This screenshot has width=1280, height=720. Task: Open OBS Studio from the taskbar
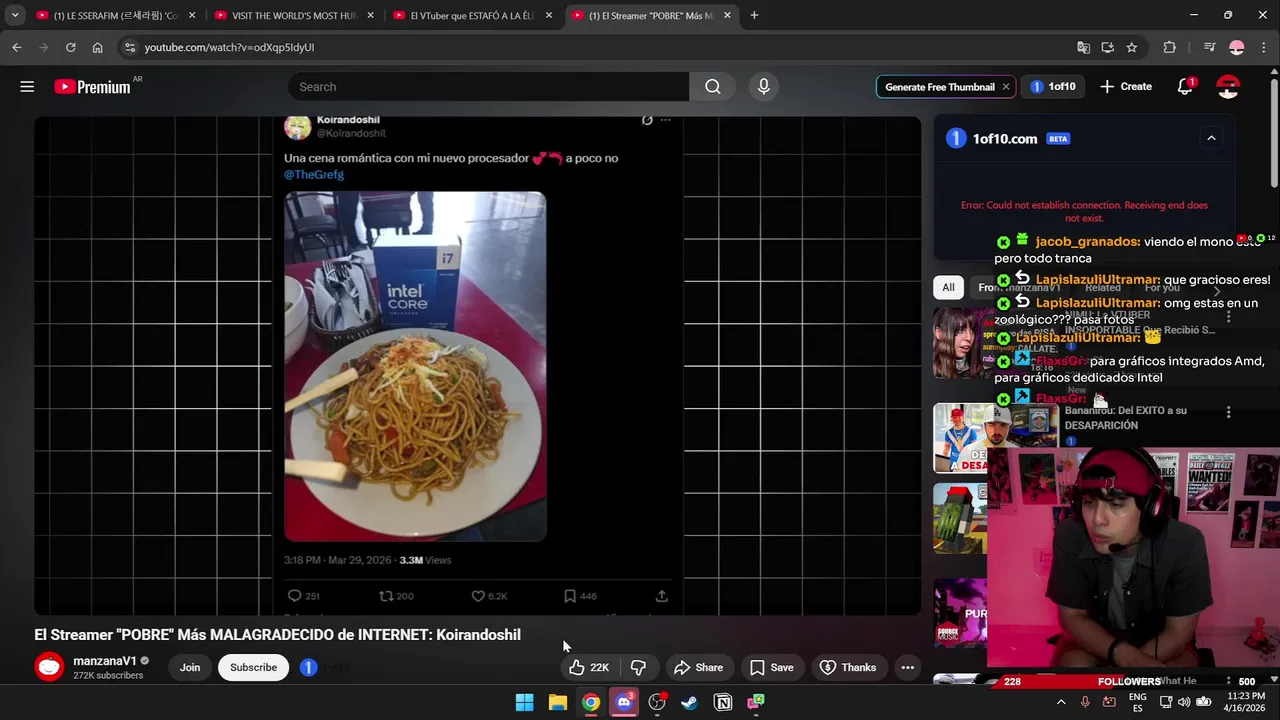point(657,702)
